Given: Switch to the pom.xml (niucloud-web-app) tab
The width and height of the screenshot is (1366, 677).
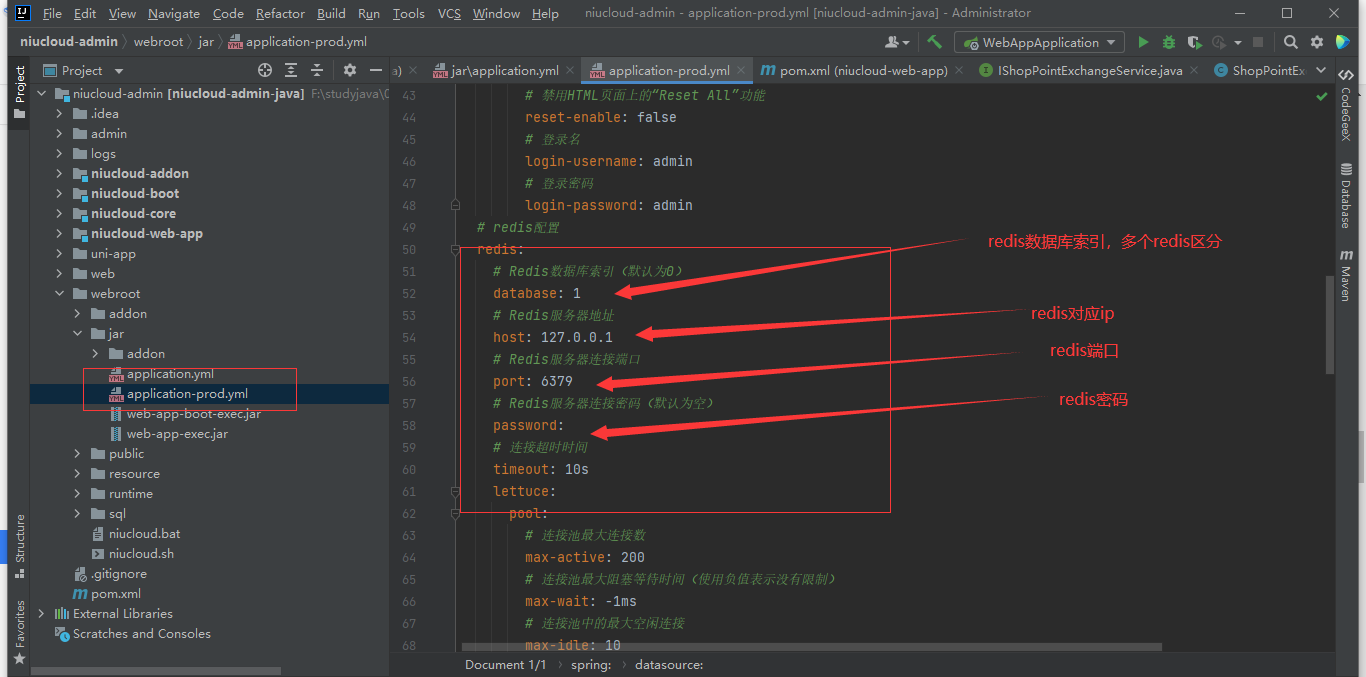Looking at the screenshot, I should (x=853, y=70).
